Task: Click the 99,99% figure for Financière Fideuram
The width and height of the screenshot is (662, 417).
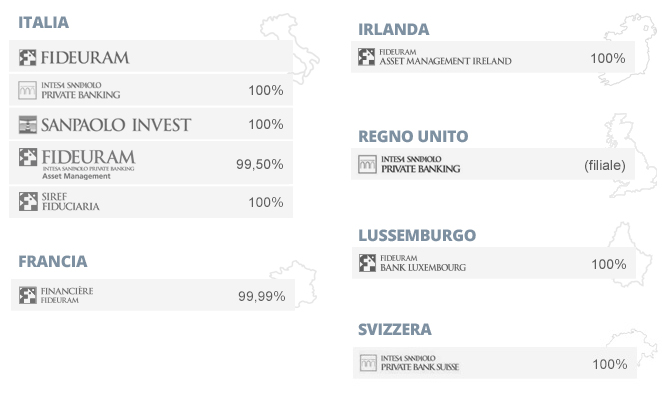Action: point(262,296)
